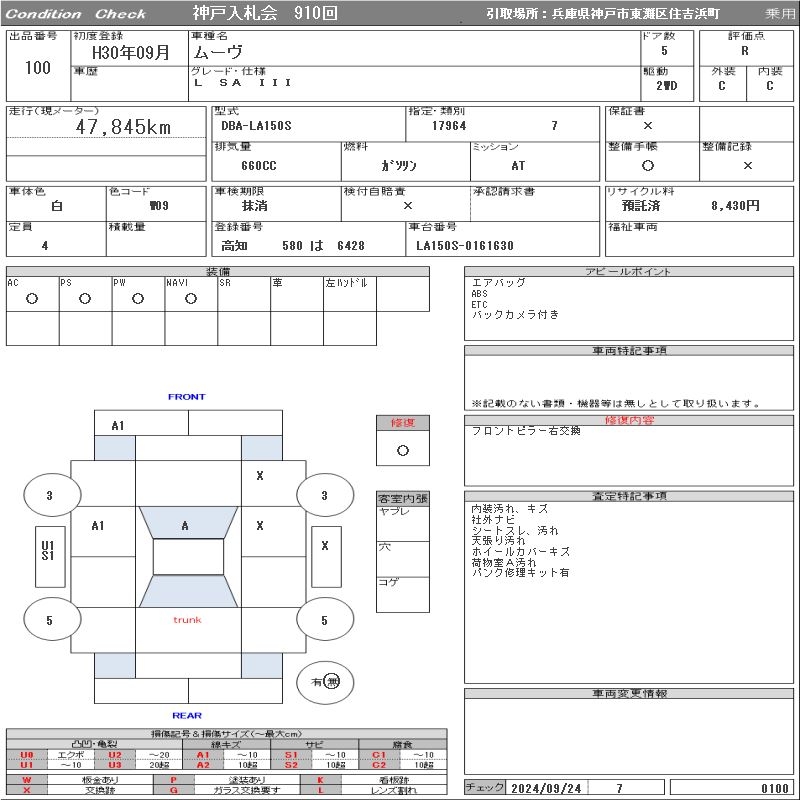Viewport: 800px width, 800px height.
Task: Click the trunk area of car diagram
Action: [x=187, y=621]
